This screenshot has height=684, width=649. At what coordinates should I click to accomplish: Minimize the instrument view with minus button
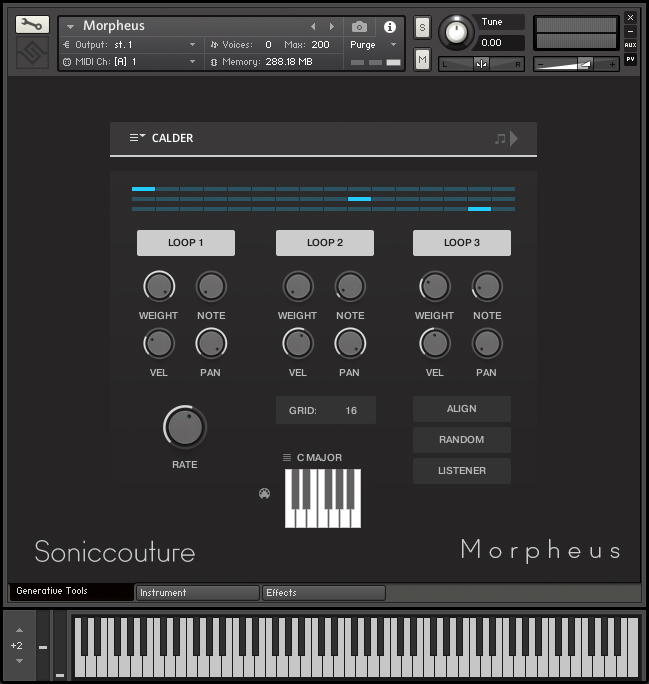pos(630,31)
